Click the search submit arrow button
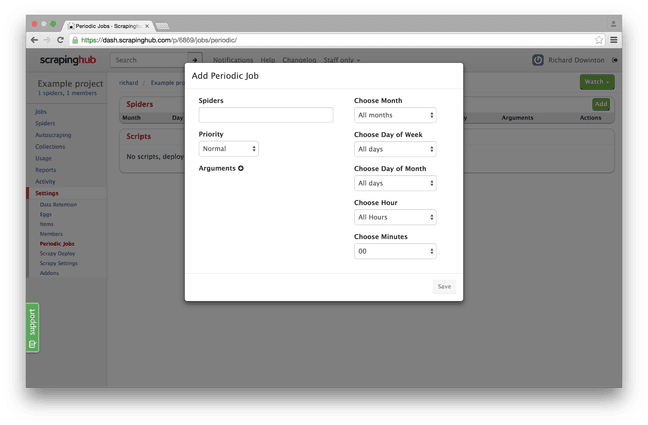Screen dimensions: 648x425 [x=195, y=60]
